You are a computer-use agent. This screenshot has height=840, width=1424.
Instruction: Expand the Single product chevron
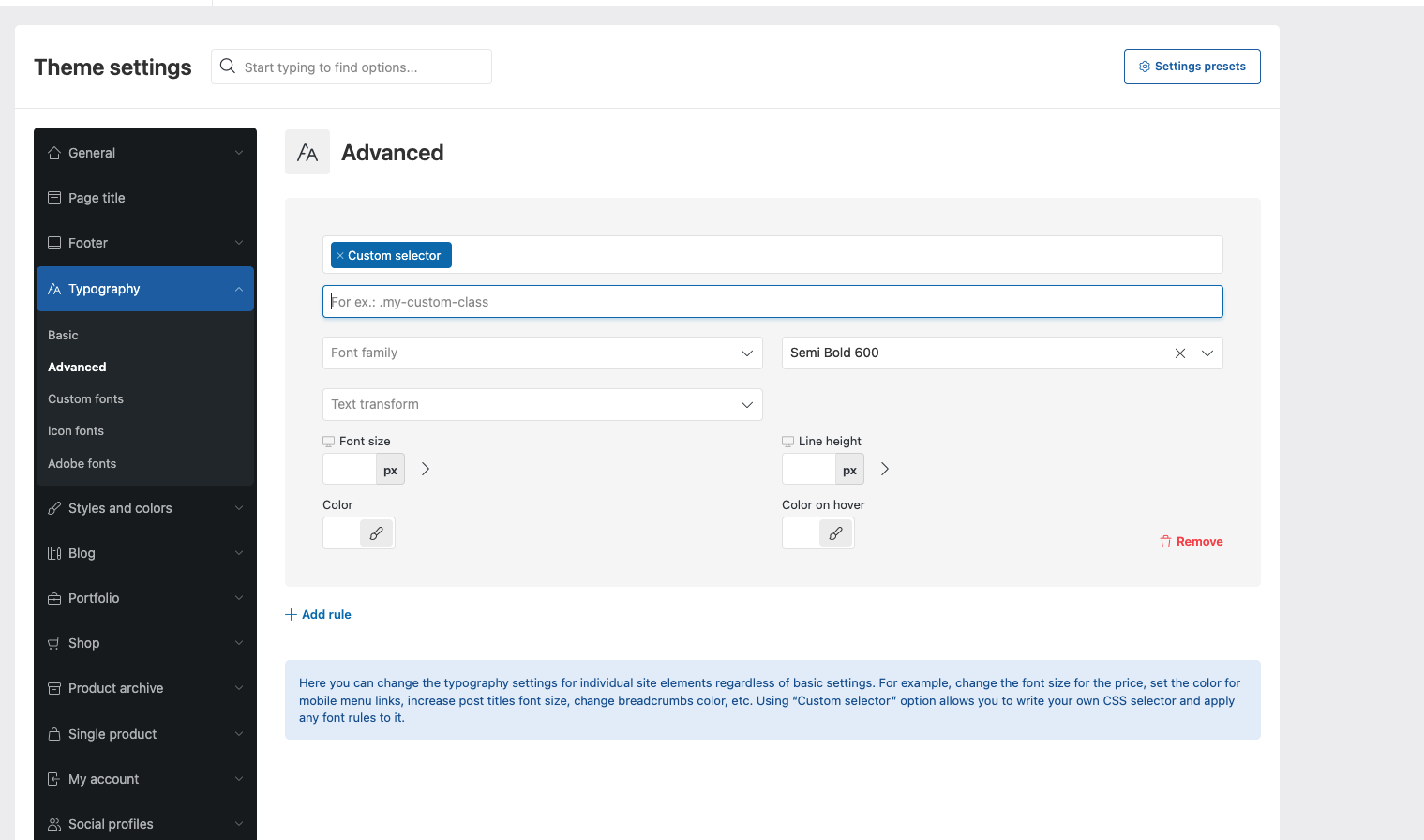tap(239, 734)
